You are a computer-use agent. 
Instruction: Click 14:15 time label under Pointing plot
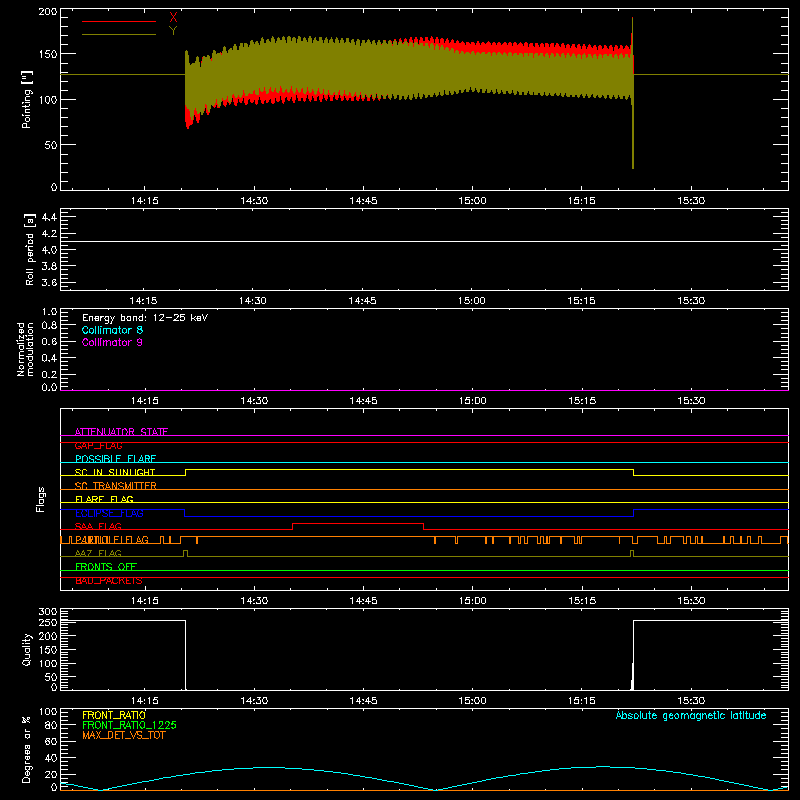pyautogui.click(x=144, y=201)
